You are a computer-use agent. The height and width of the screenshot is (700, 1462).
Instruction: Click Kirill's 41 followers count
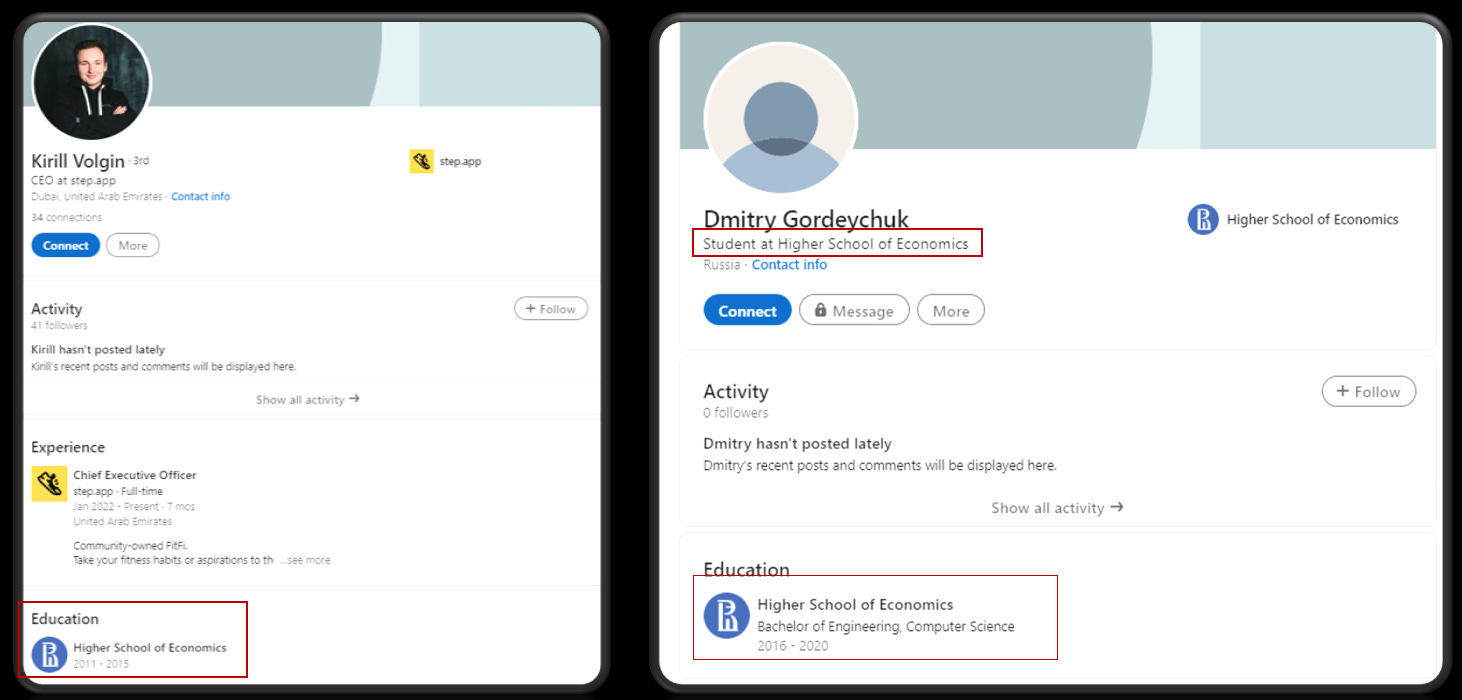pos(59,325)
